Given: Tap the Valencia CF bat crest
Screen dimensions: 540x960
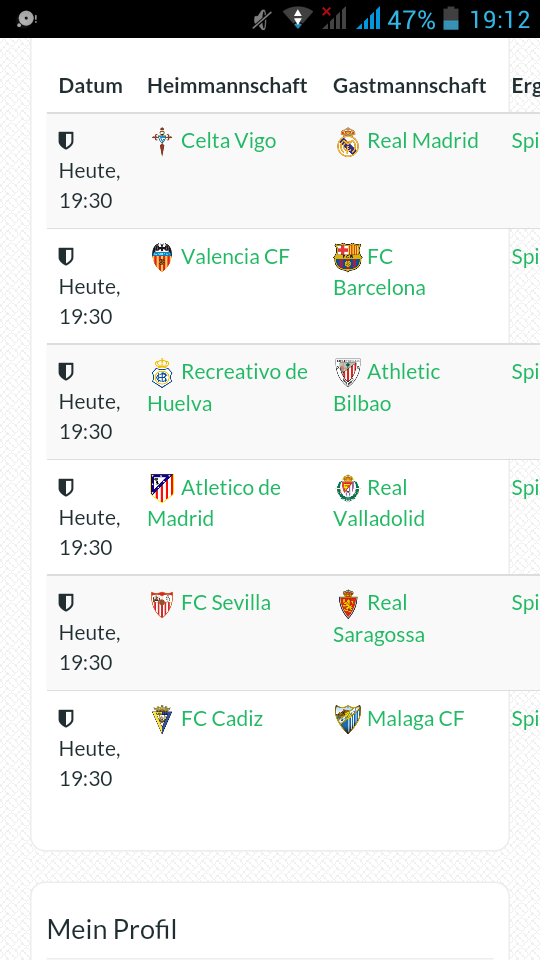Looking at the screenshot, I should [162, 257].
